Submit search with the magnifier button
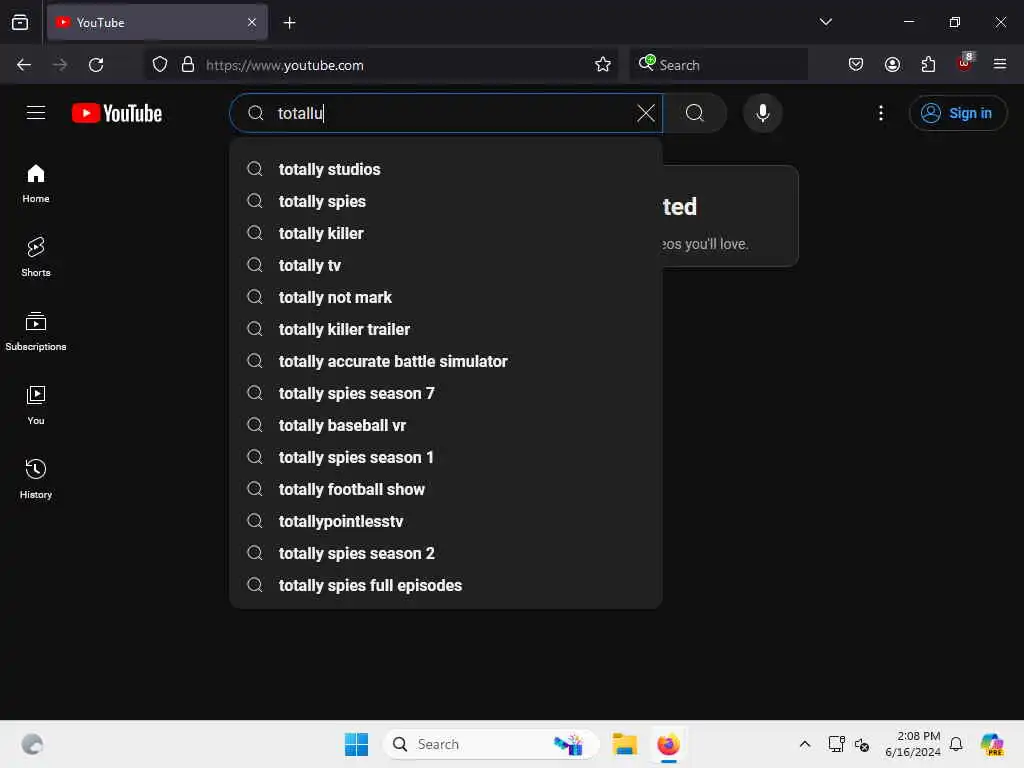1024x768 pixels. pyautogui.click(x=695, y=113)
